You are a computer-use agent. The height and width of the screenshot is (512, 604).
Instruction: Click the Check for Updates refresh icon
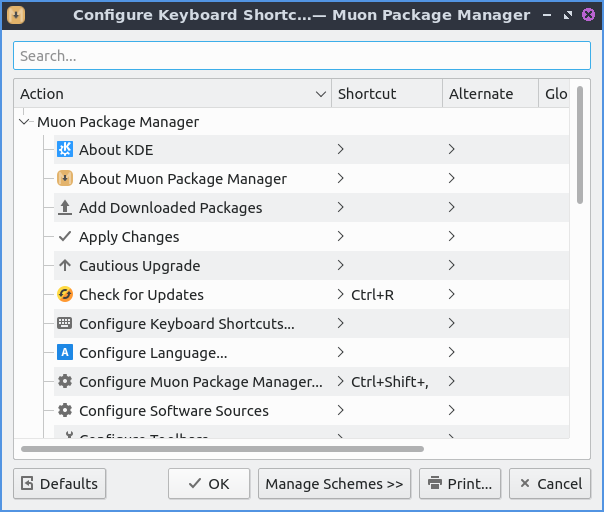pyautogui.click(x=65, y=295)
